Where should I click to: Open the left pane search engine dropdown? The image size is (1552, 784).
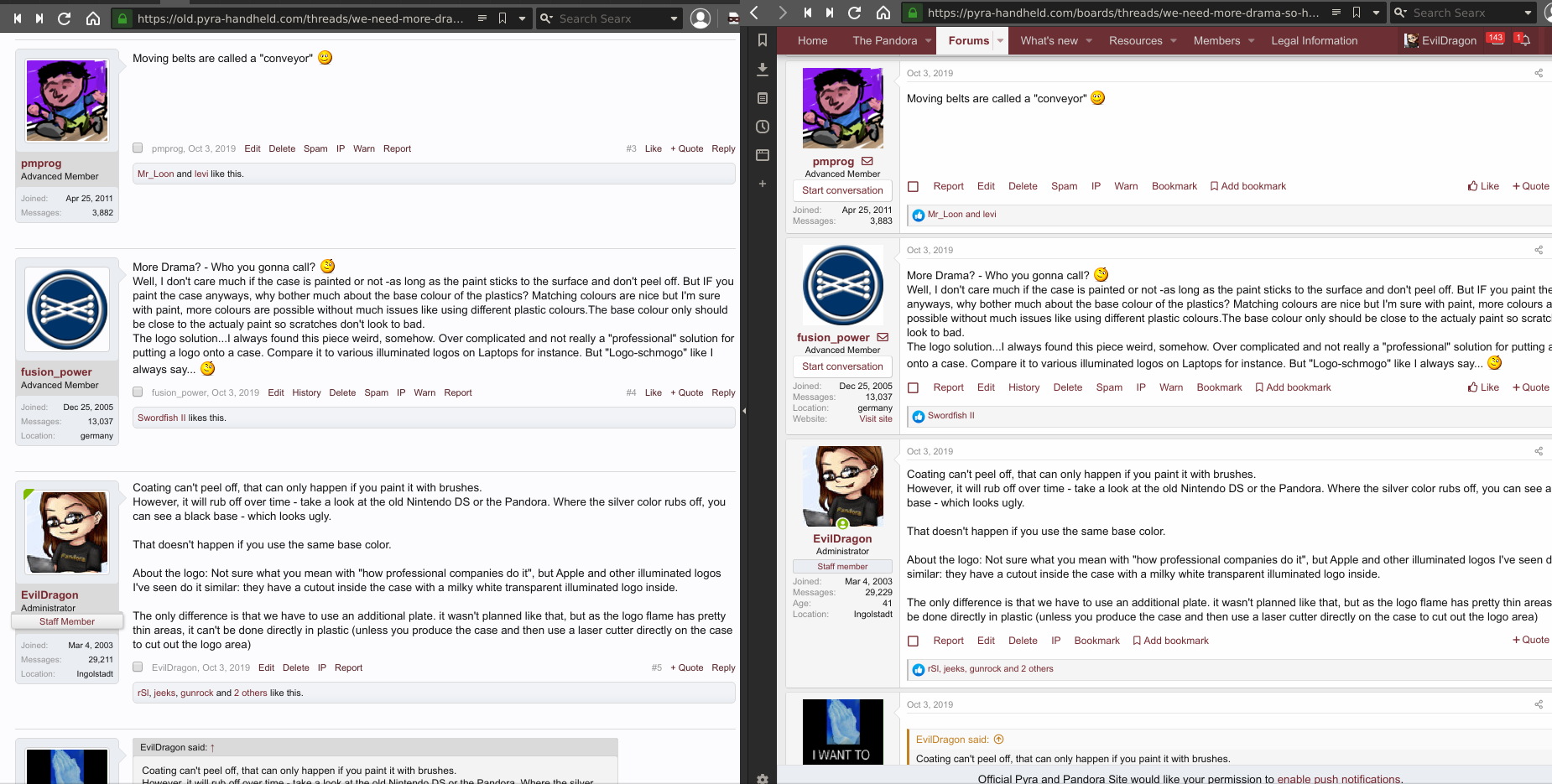coord(674,18)
